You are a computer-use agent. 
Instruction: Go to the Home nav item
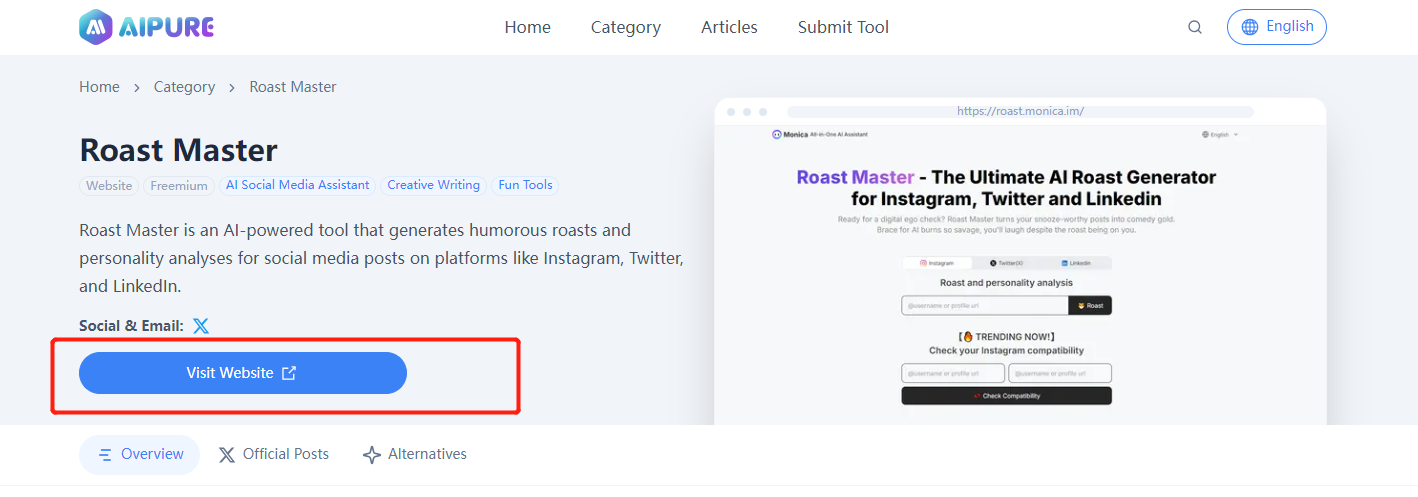click(527, 27)
